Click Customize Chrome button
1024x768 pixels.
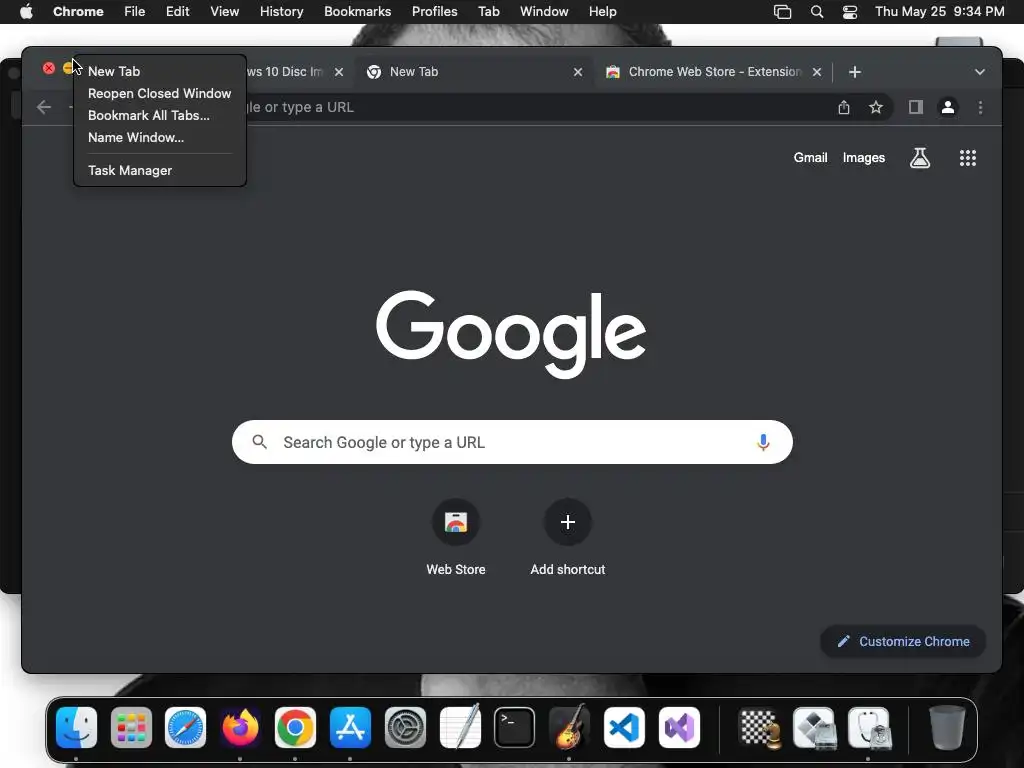[x=903, y=641]
